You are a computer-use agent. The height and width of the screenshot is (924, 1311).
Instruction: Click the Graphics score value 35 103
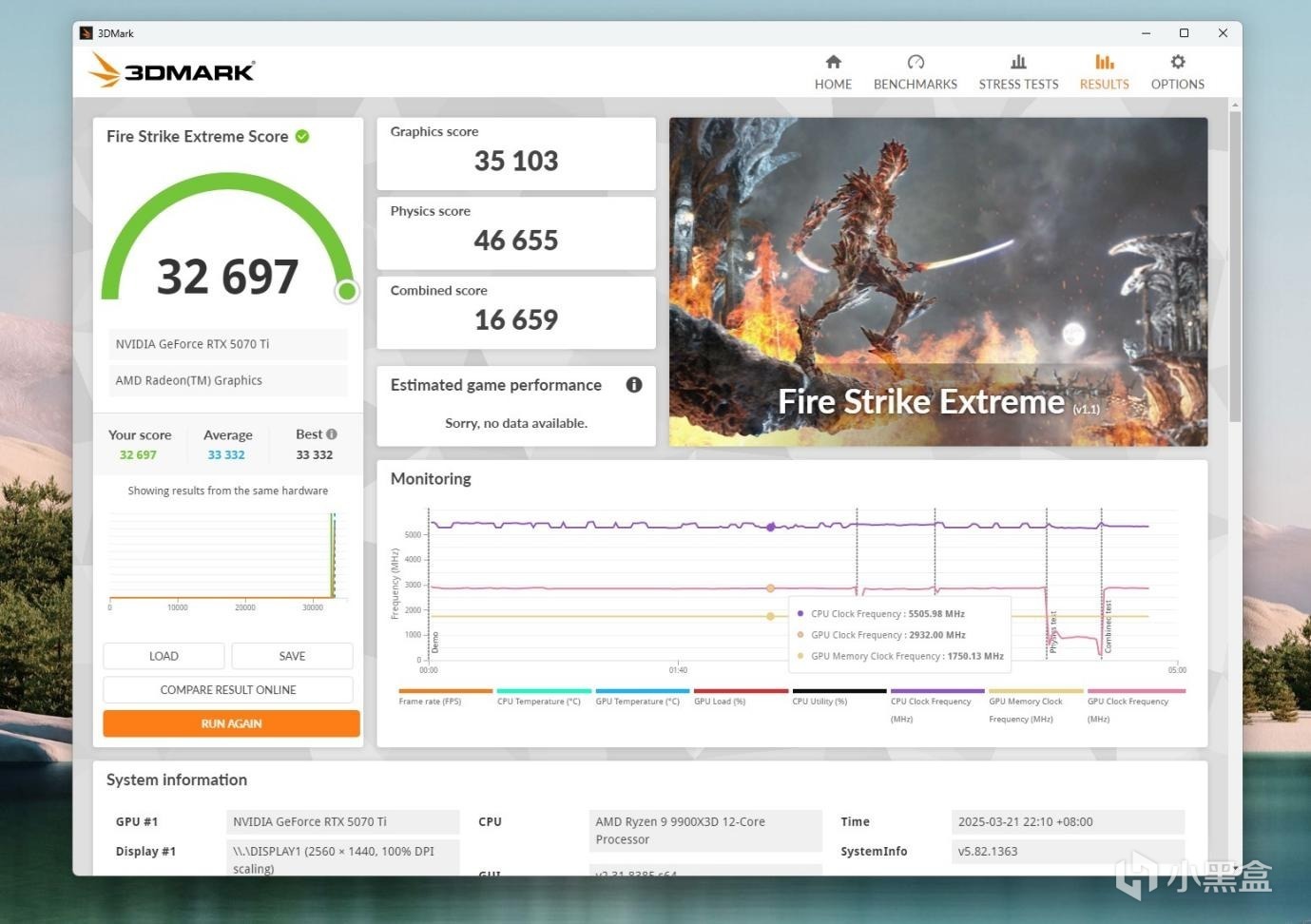pyautogui.click(x=516, y=161)
